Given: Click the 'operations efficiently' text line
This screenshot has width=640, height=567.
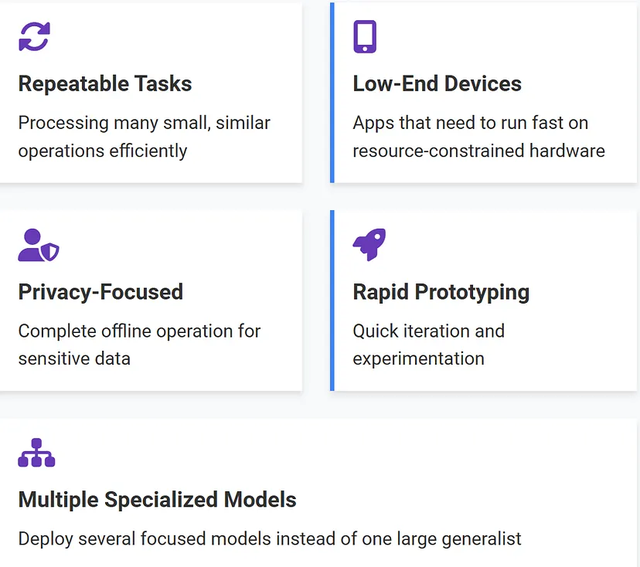Looking at the screenshot, I should [x=102, y=151].
